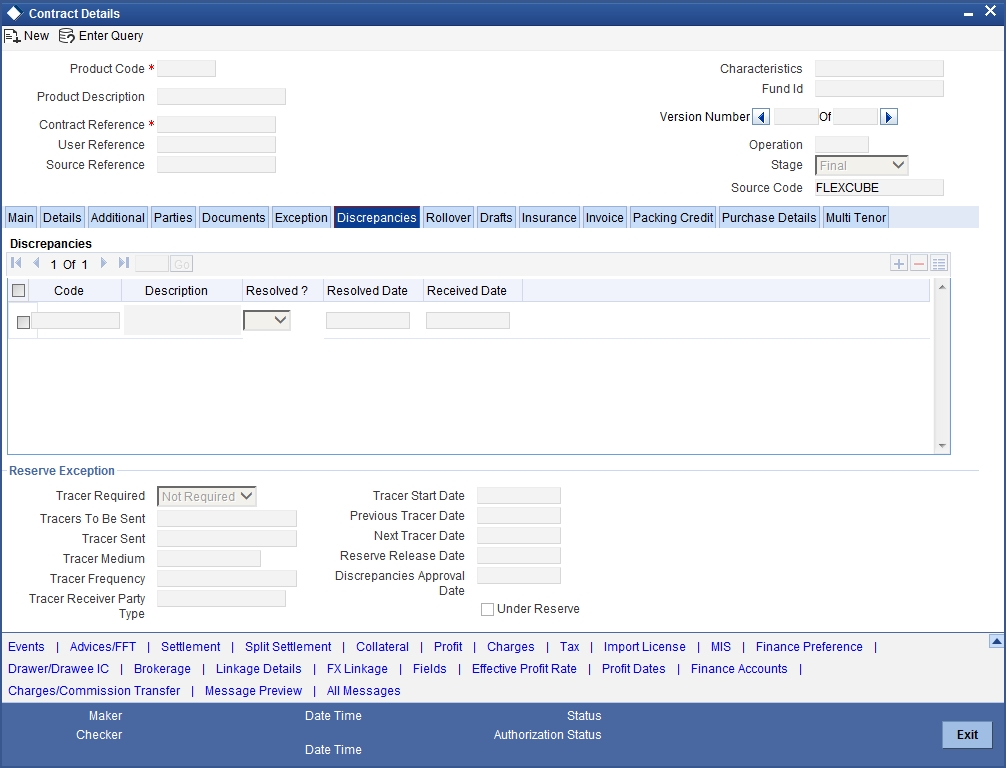Jump to first discrepancies page
The image size is (1006, 768).
point(17,263)
